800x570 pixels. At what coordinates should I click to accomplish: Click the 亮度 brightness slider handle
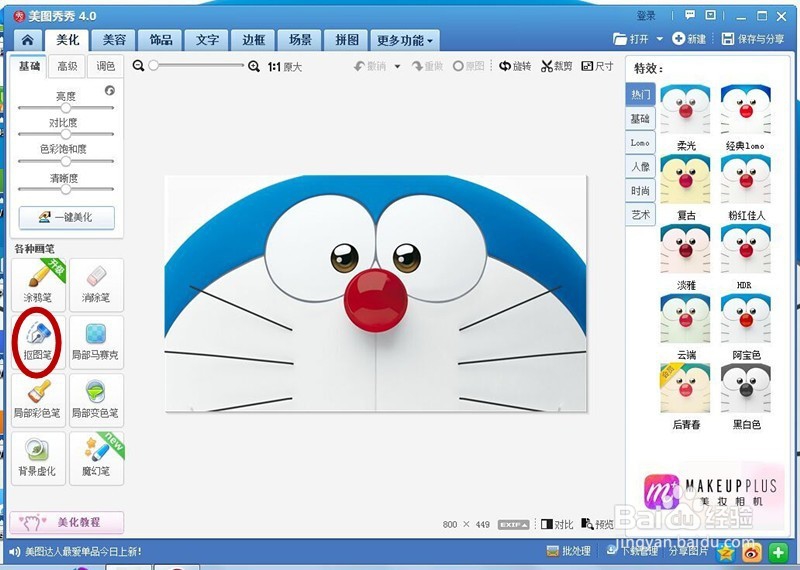66,108
